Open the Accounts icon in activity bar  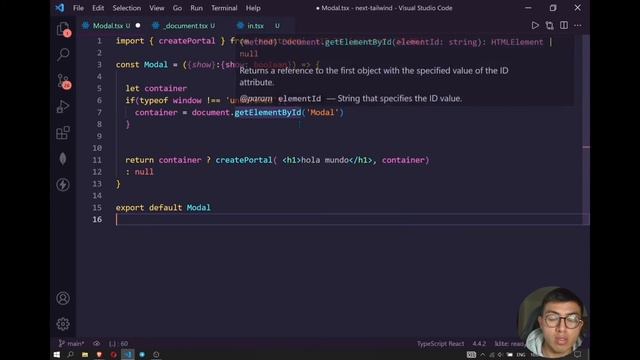coord(63,298)
